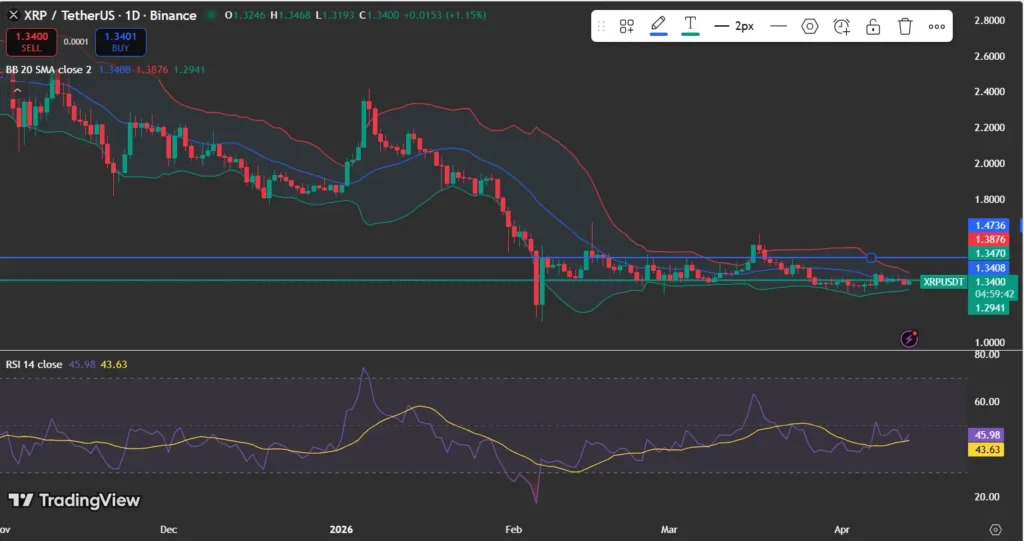Open chart settings gear at axis corner

tap(995, 529)
